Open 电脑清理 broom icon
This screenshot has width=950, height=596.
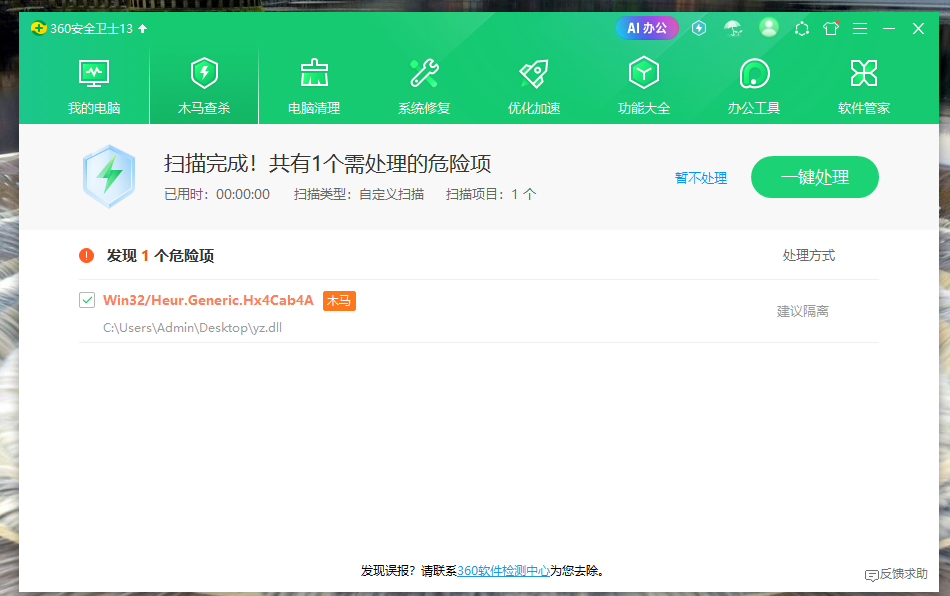pos(314,86)
